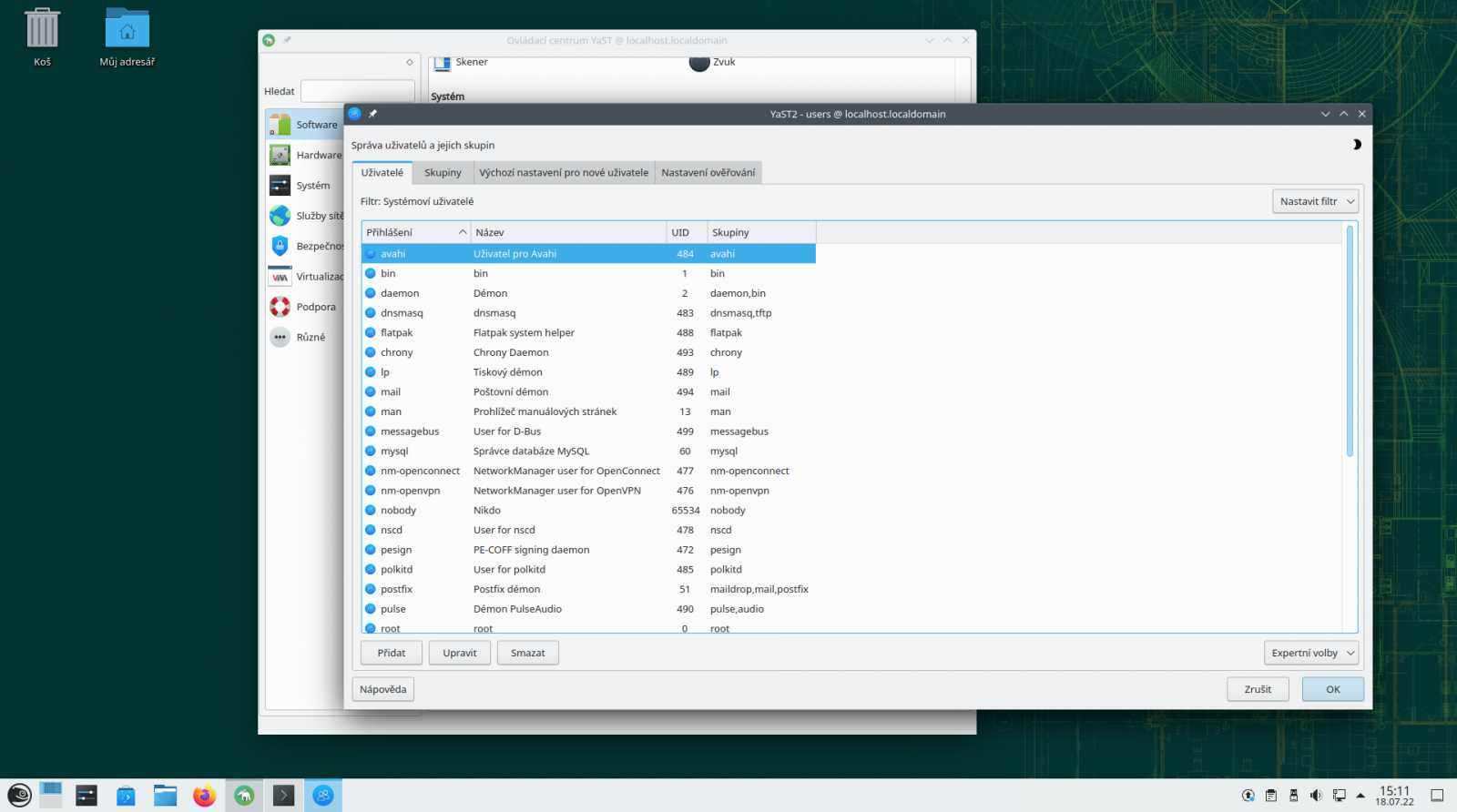This screenshot has height=812, width=1457.
Task: Expand hidden system tray icons arrow
Action: (1360, 796)
